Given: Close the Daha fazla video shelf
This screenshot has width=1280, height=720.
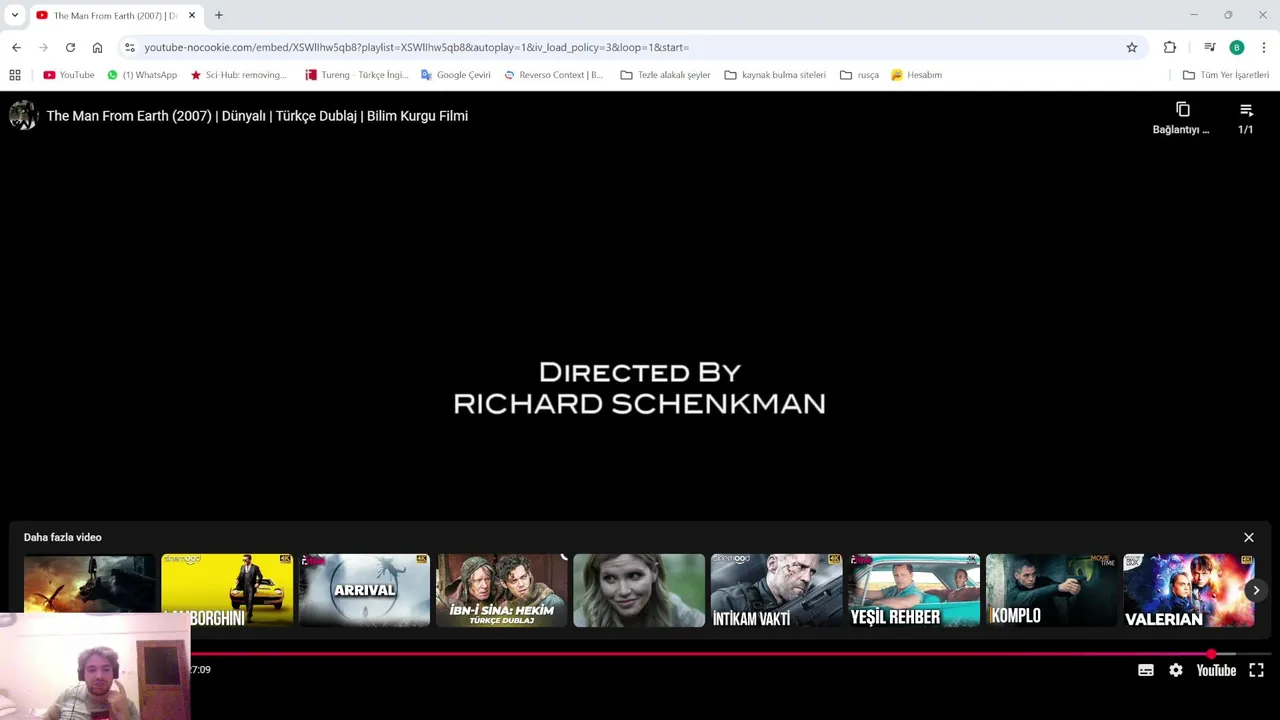Looking at the screenshot, I should (1249, 538).
